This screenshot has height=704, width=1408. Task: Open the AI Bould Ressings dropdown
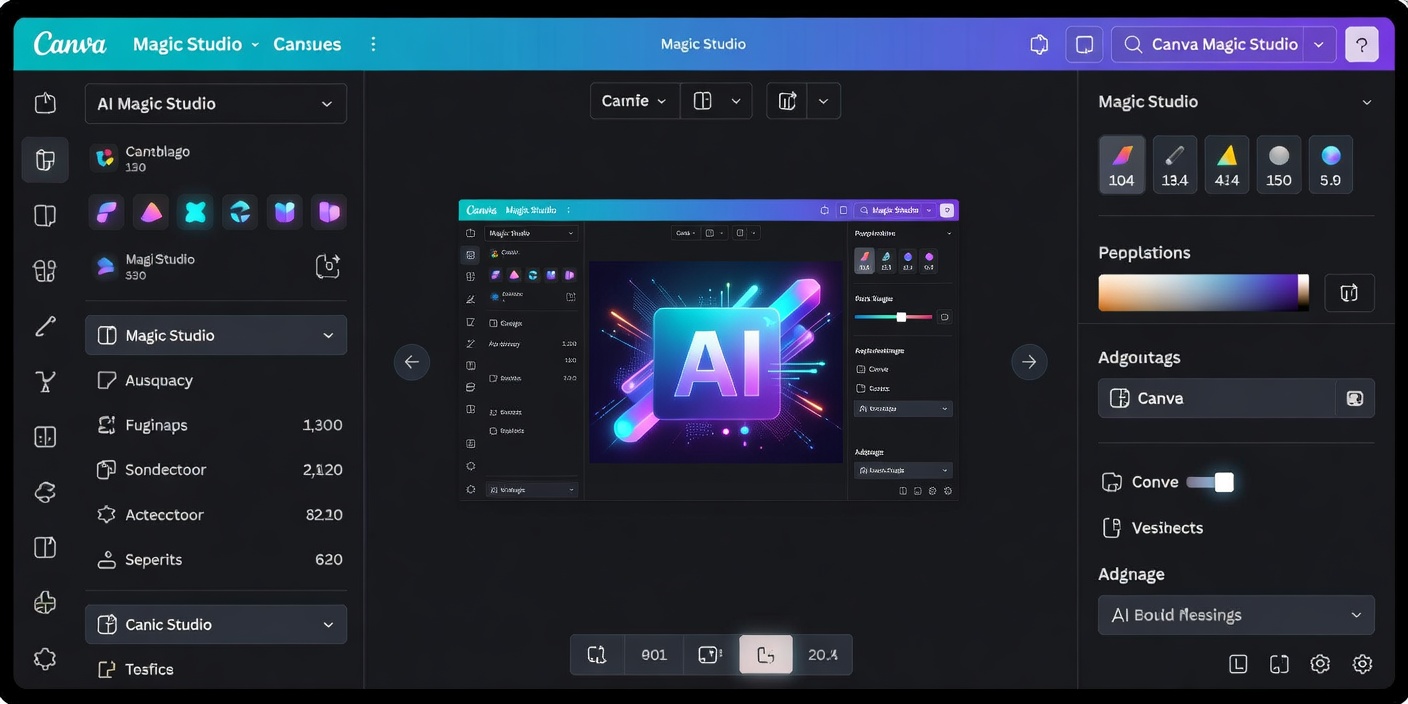point(1236,615)
